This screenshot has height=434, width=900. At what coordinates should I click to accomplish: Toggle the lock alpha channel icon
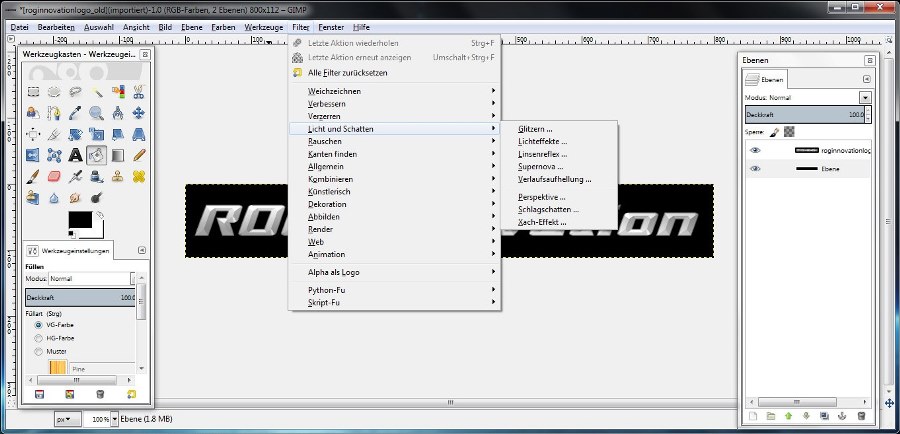click(x=790, y=131)
